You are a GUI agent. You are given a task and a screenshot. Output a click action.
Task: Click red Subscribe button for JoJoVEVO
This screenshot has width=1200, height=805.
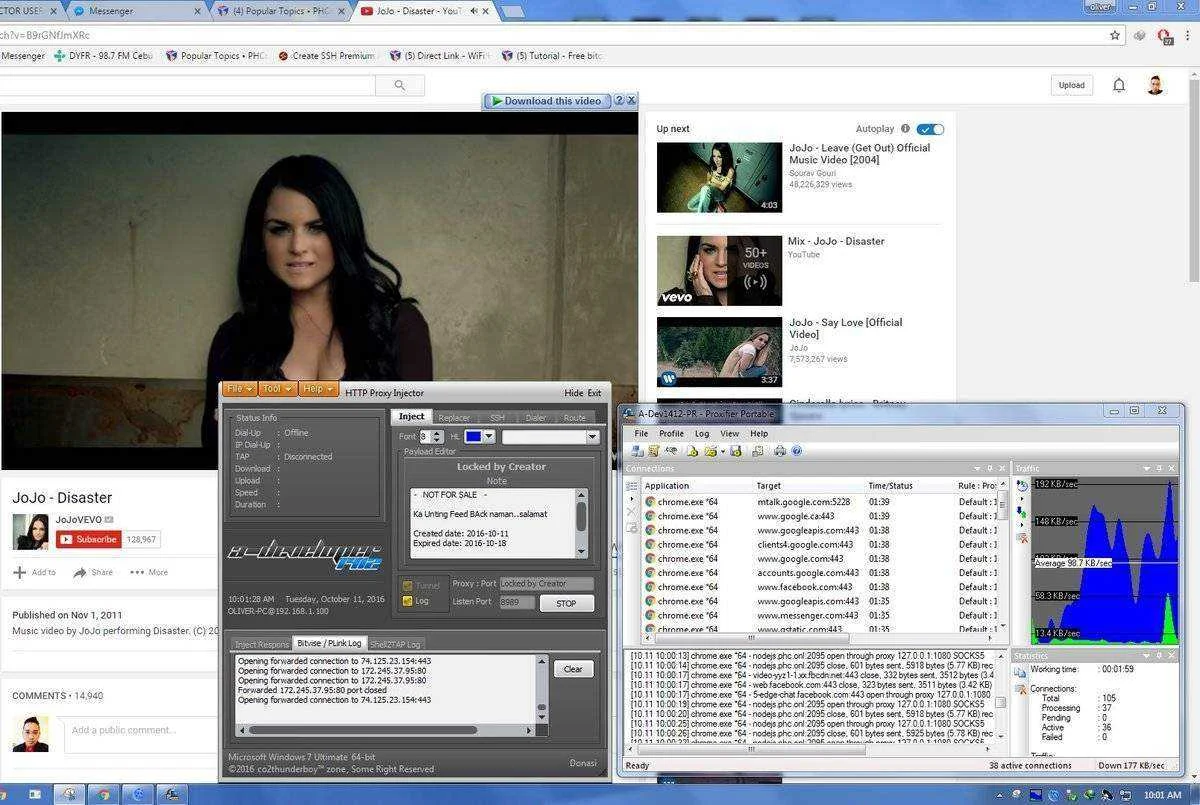pos(89,540)
